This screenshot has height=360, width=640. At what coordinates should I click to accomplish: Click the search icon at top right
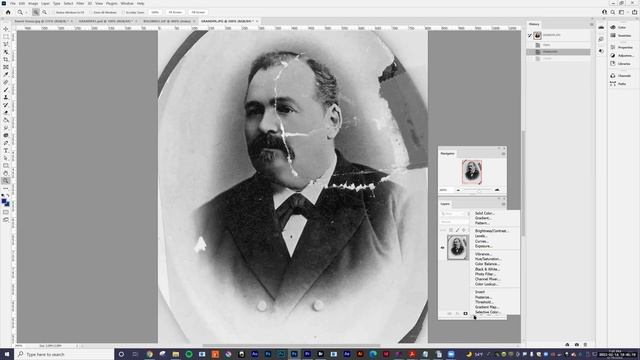[x=613, y=12]
